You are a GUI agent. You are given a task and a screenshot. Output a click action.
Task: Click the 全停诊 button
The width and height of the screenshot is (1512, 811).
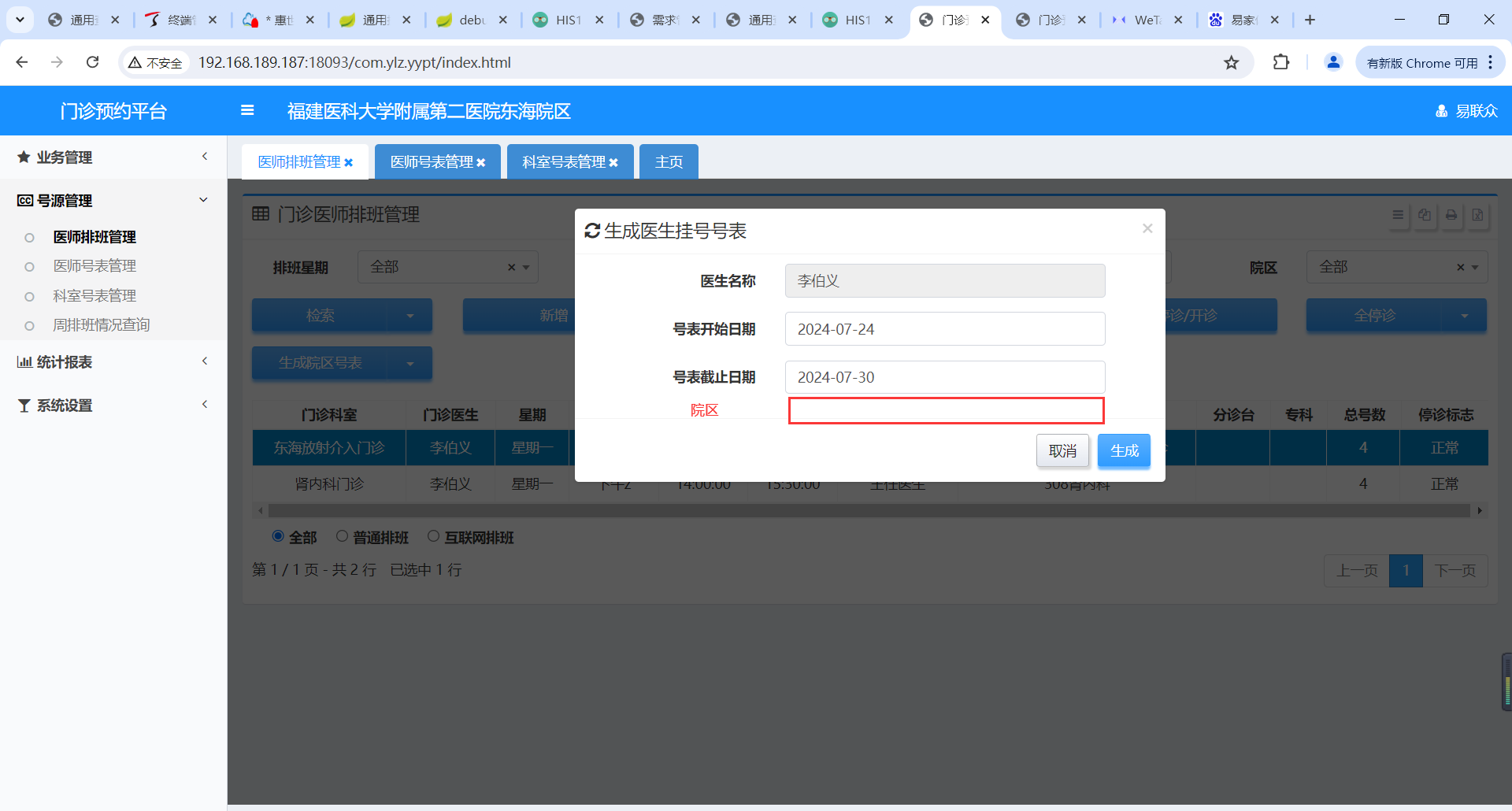coord(1374,316)
